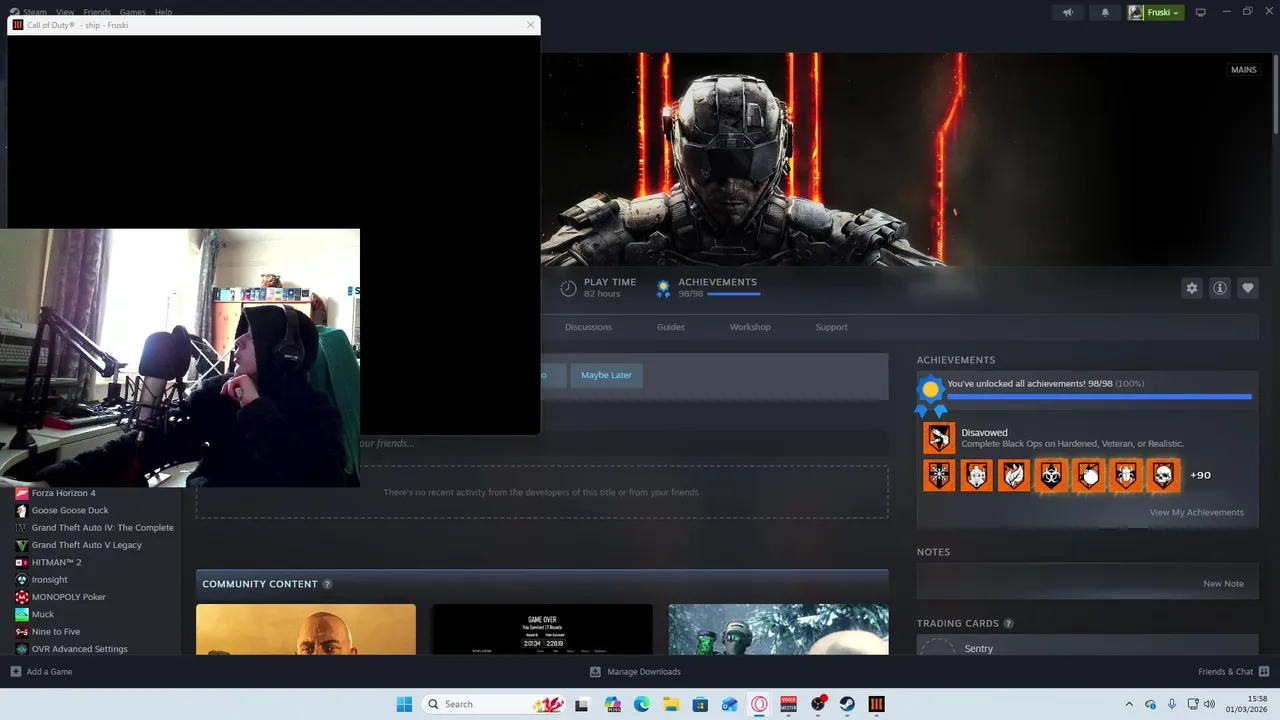Open the notifications bell
Image resolution: width=1280 pixels, height=720 pixels.
coord(1105,12)
